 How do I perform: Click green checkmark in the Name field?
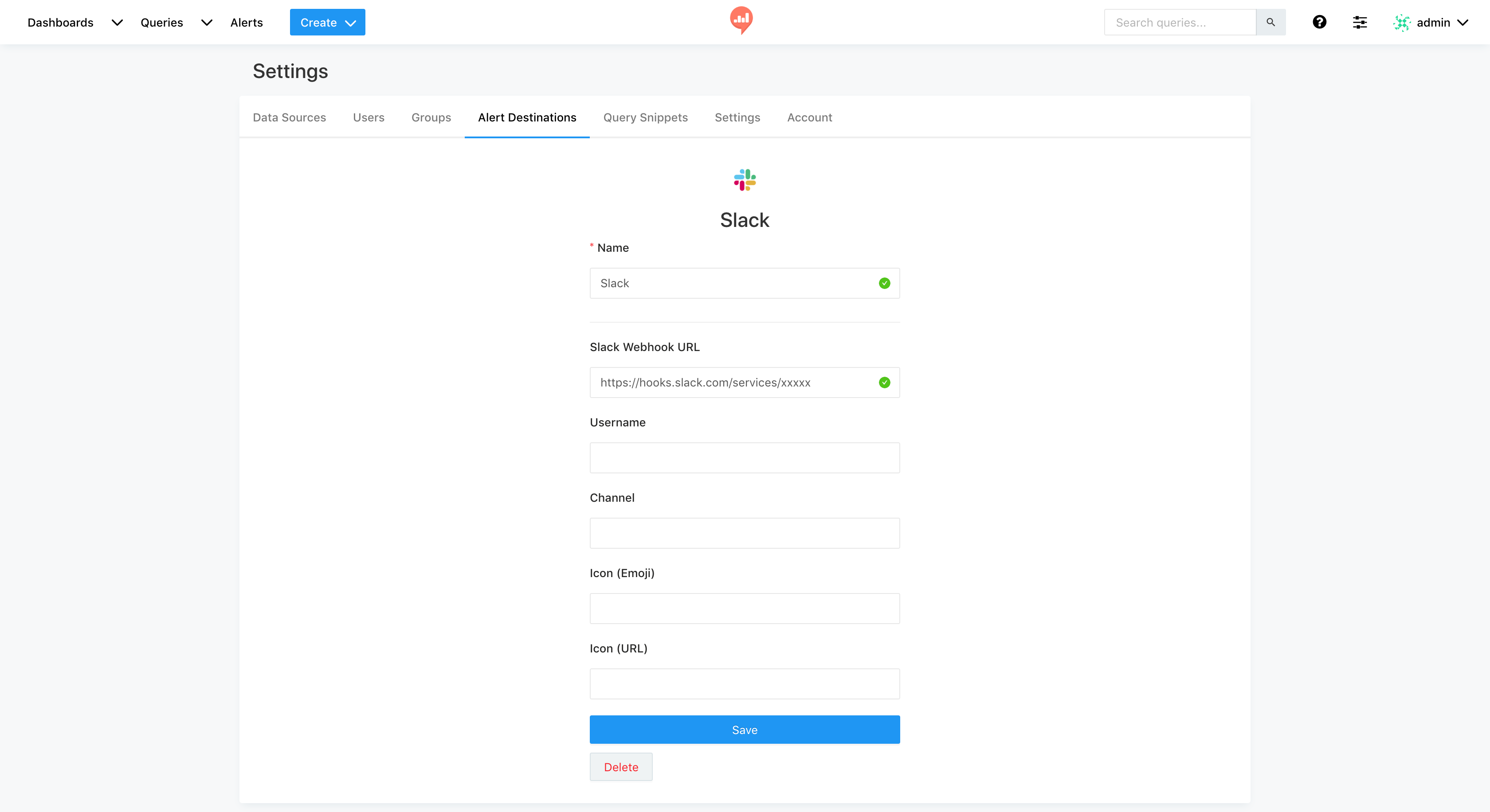point(884,283)
